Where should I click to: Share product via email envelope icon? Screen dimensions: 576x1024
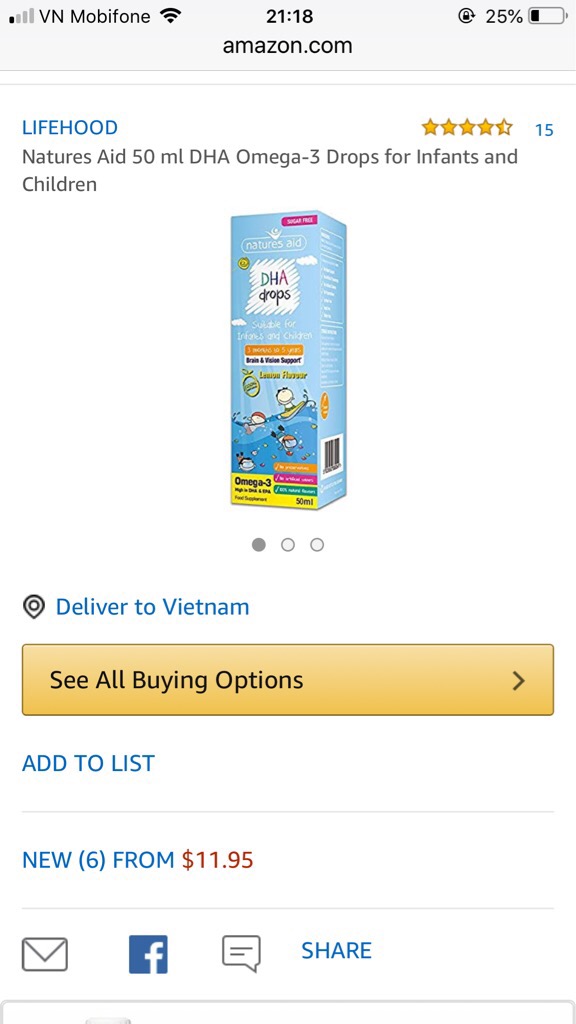[x=44, y=953]
